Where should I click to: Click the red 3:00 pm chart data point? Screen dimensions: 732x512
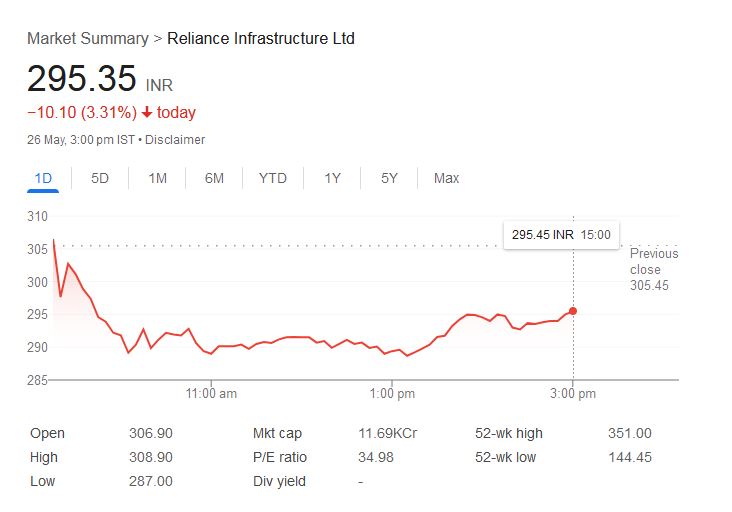pos(572,311)
